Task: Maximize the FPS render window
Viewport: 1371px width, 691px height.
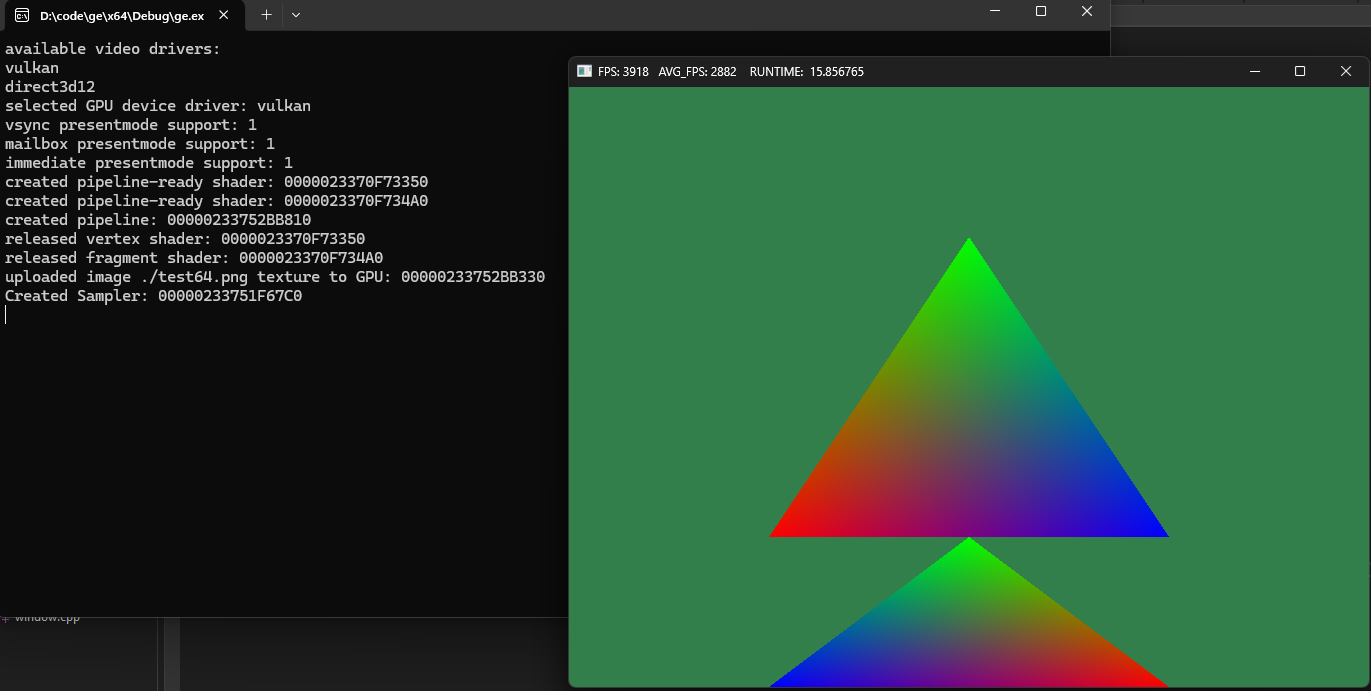Action: tap(1300, 72)
